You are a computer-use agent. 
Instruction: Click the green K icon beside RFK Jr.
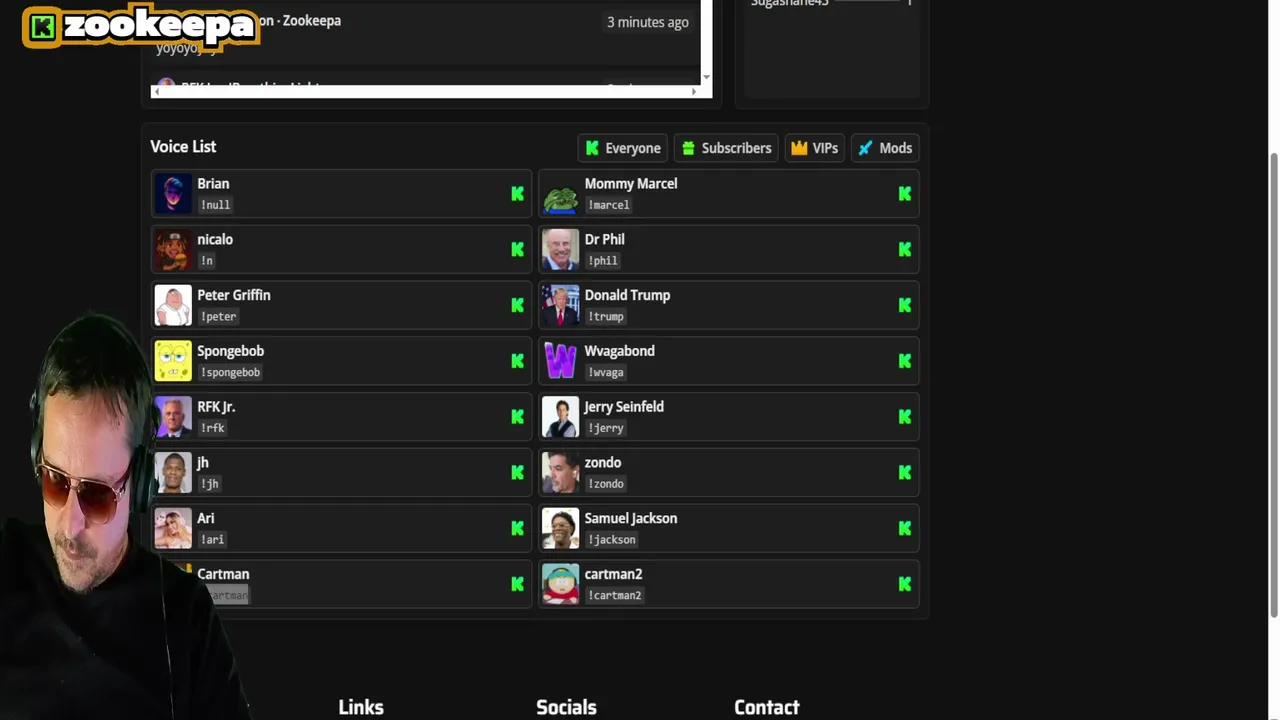517,417
